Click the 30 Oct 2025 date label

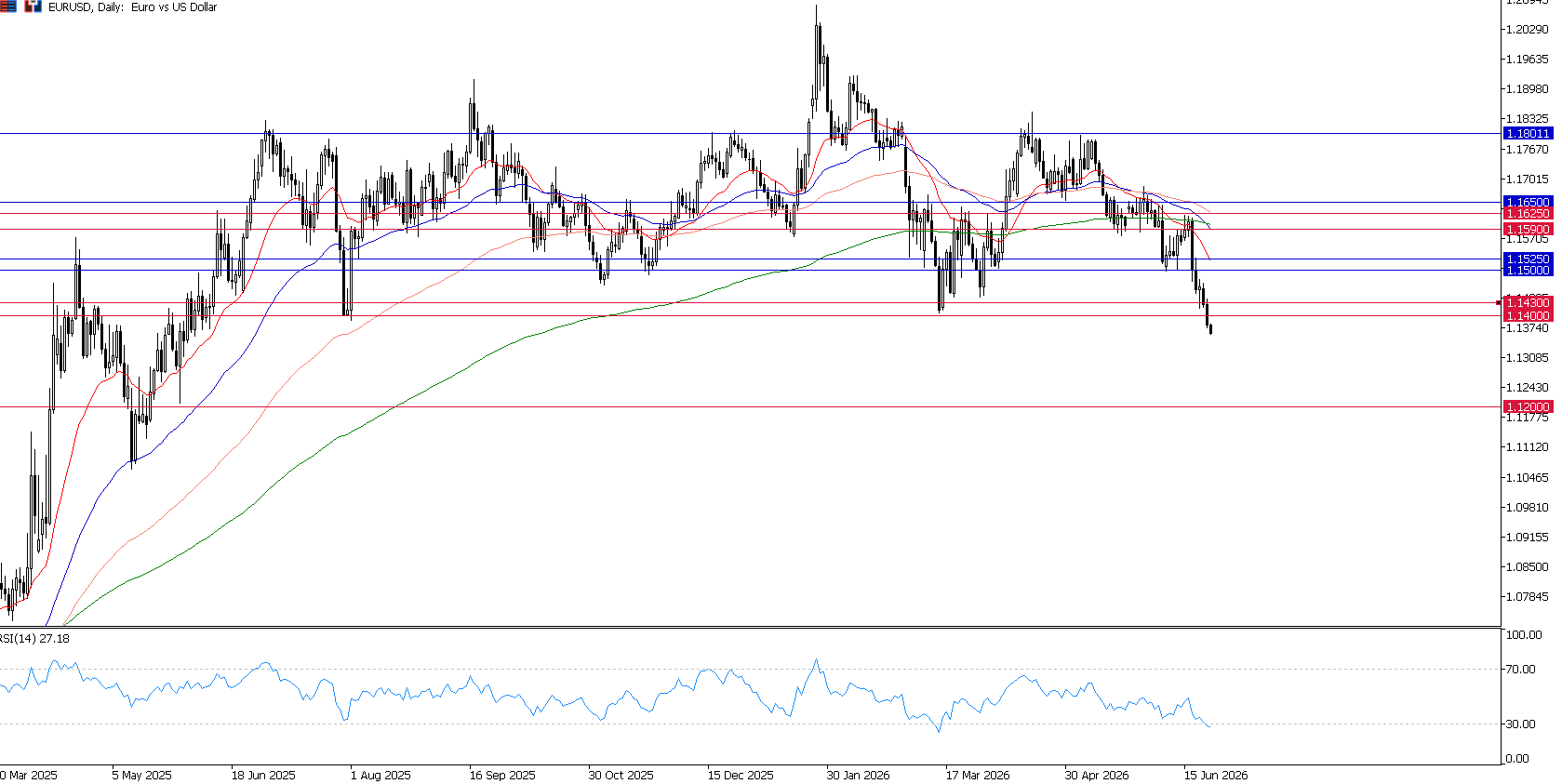point(621,776)
